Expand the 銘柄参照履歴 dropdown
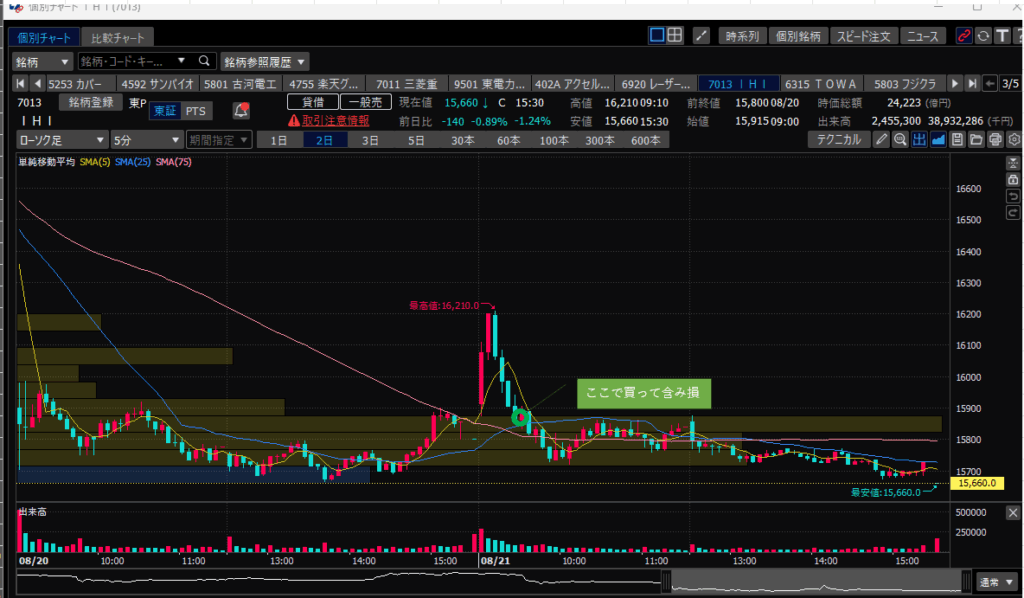Image resolution: width=1024 pixels, height=598 pixels. 265,61
